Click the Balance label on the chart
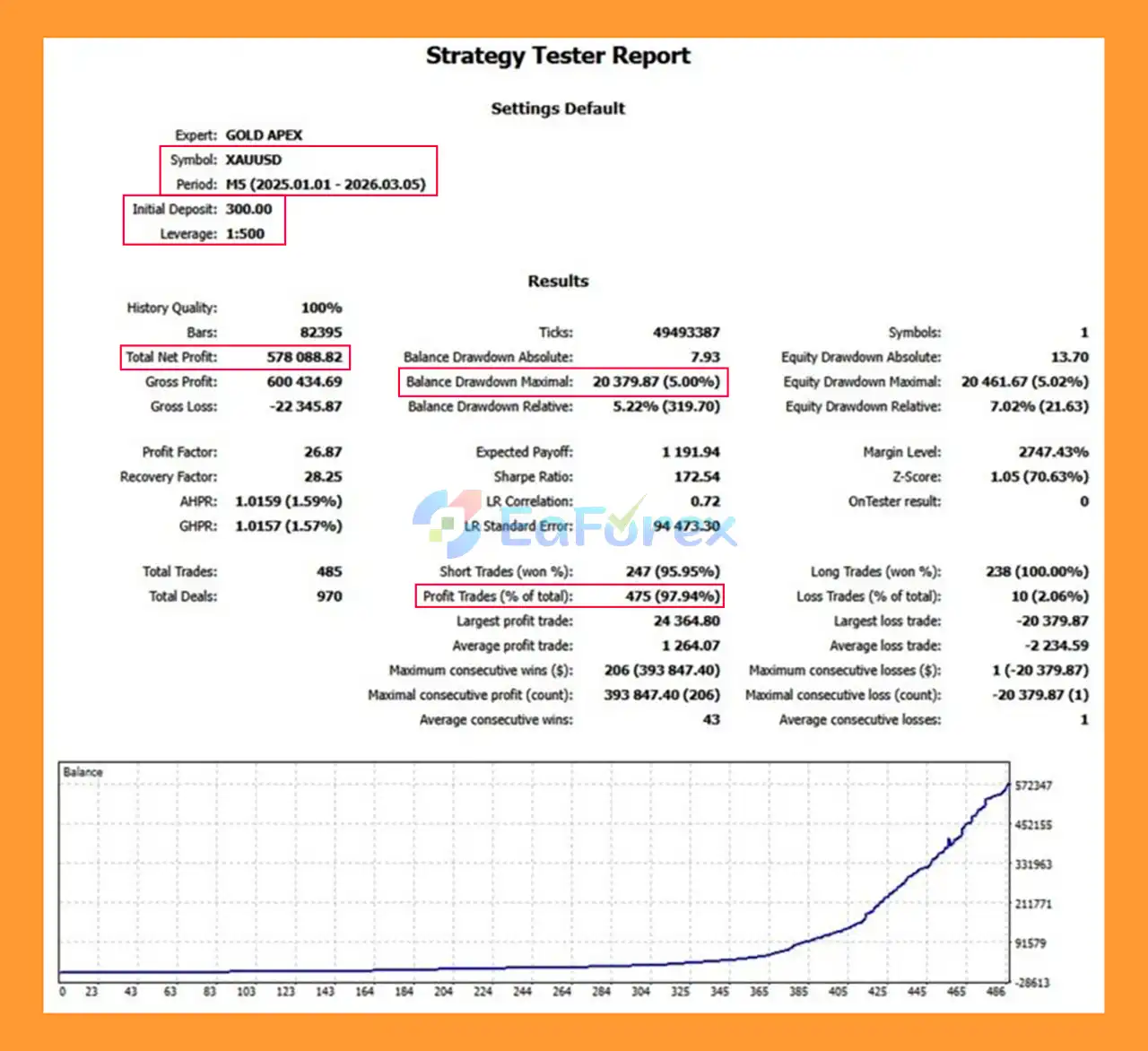 [83, 772]
